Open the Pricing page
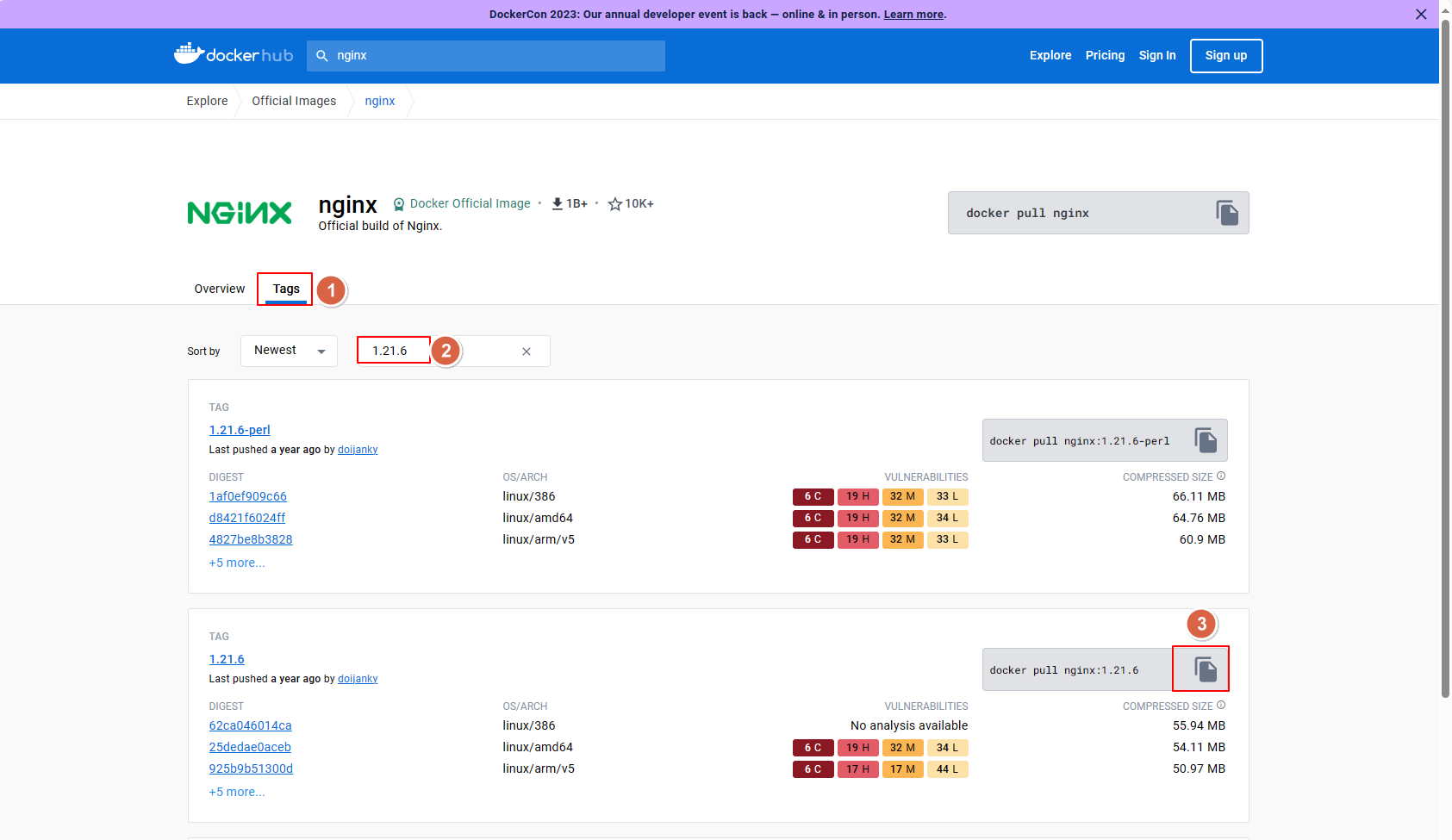 tap(1106, 55)
